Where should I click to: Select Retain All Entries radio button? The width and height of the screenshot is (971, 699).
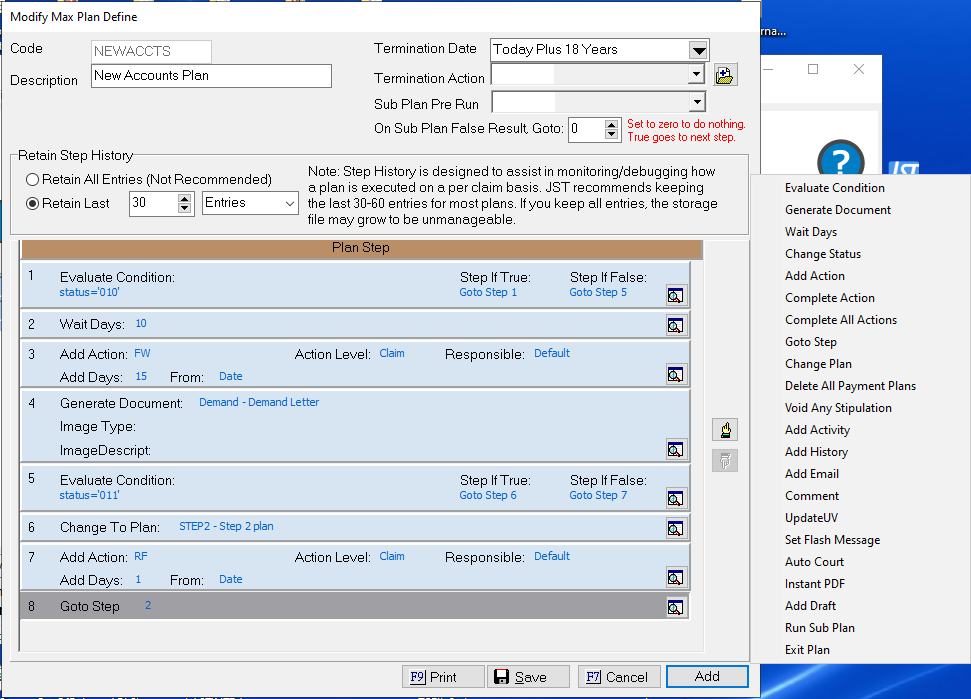pos(33,180)
